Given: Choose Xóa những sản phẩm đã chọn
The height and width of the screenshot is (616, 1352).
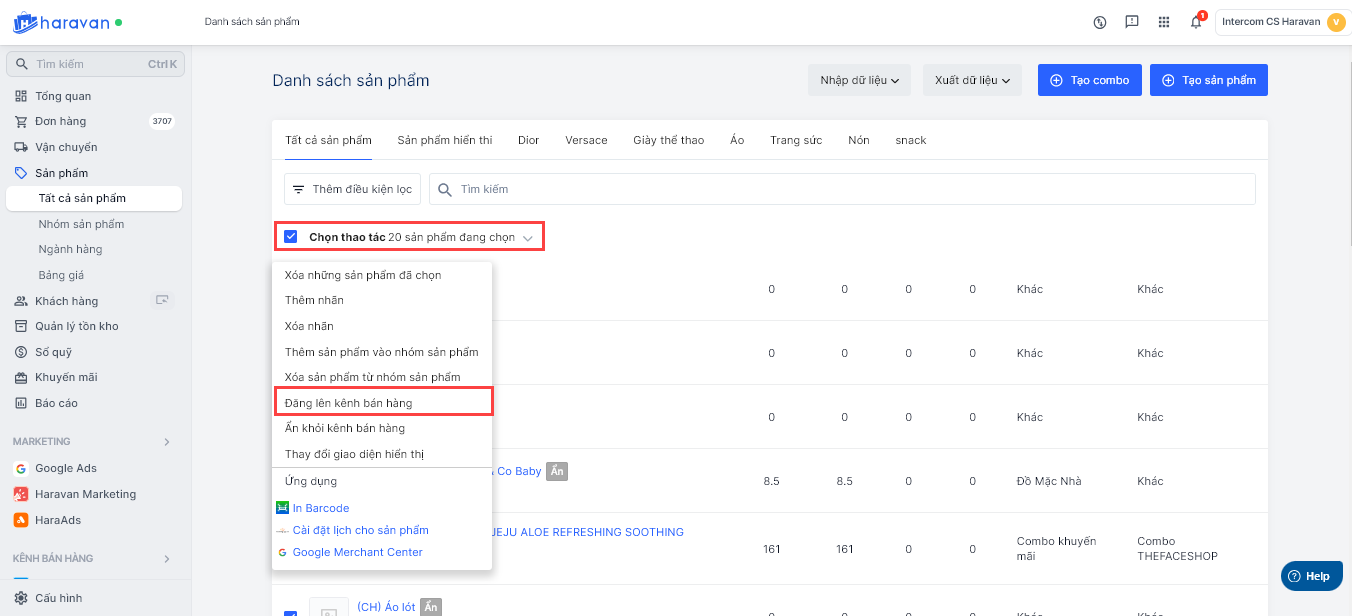Looking at the screenshot, I should (x=363, y=275).
